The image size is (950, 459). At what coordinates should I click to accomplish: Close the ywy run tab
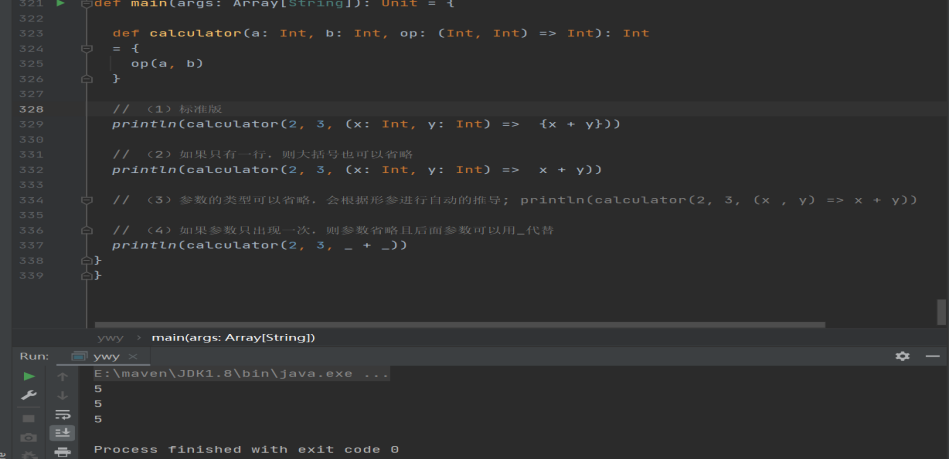(133, 356)
